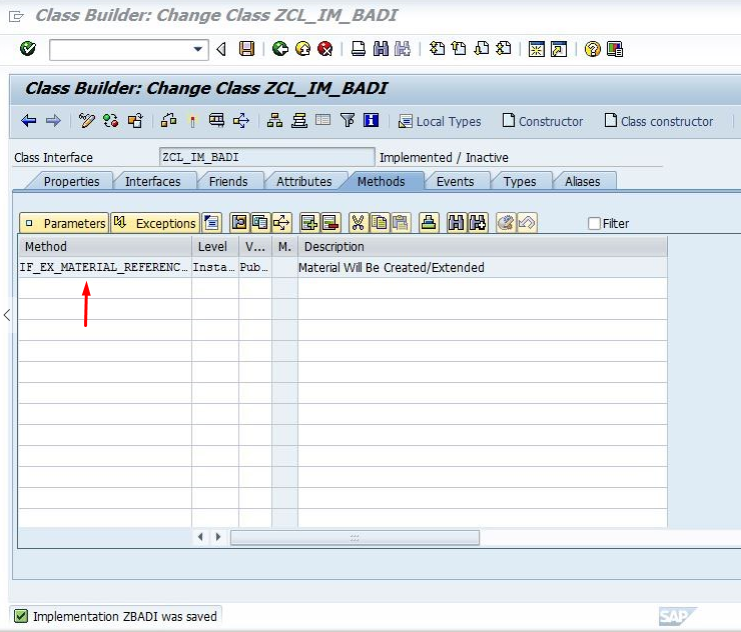This screenshot has width=741, height=632.
Task: Click the Generate shortcut icon
Action: point(559,49)
